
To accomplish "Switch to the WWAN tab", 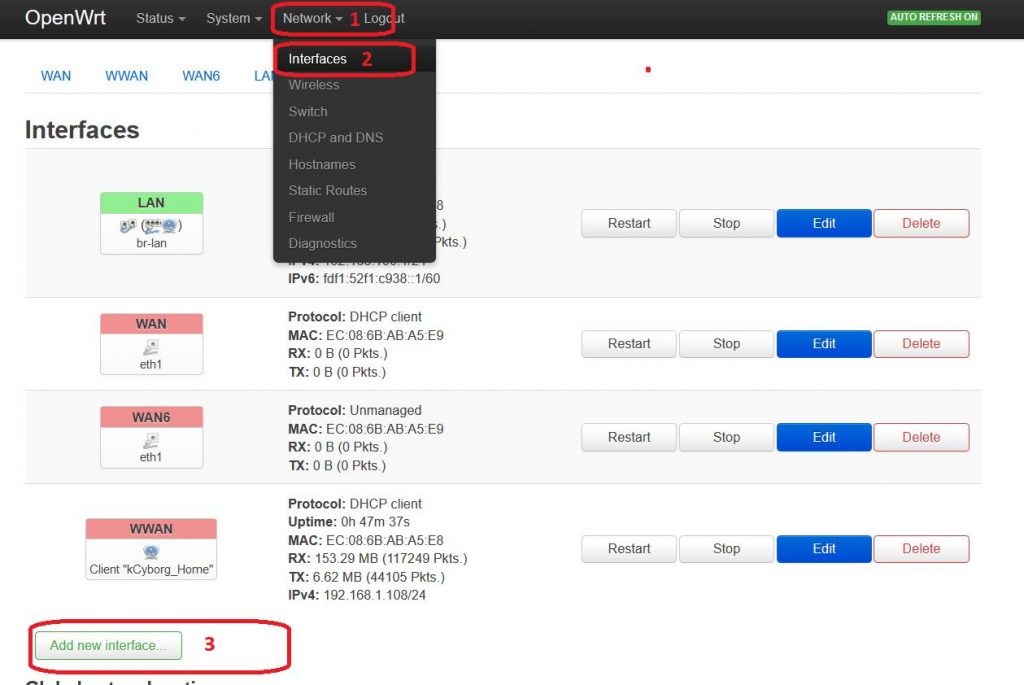I will click(127, 76).
